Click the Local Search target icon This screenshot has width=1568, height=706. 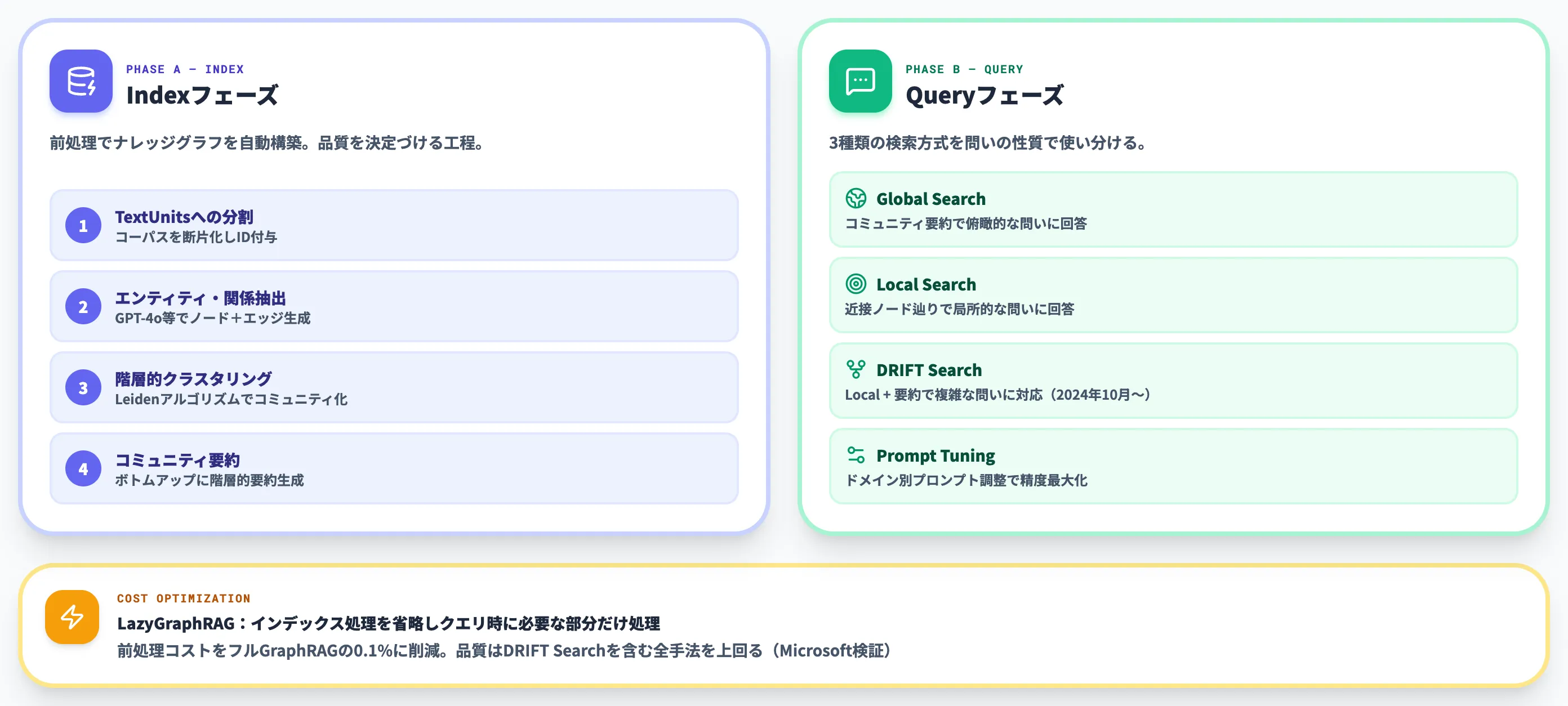point(856,284)
